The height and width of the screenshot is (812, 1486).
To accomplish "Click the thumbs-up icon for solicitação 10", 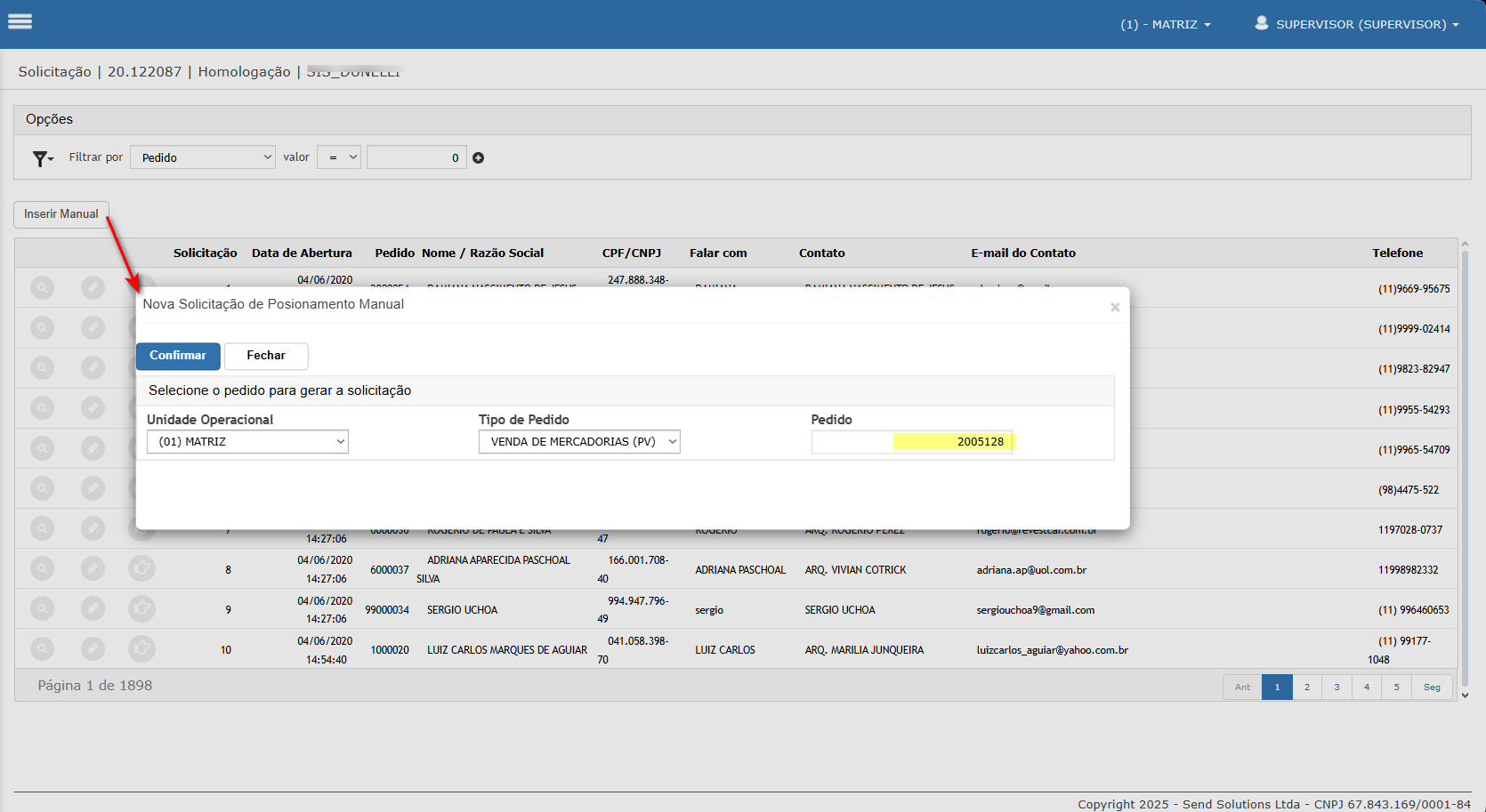I will 141,648.
